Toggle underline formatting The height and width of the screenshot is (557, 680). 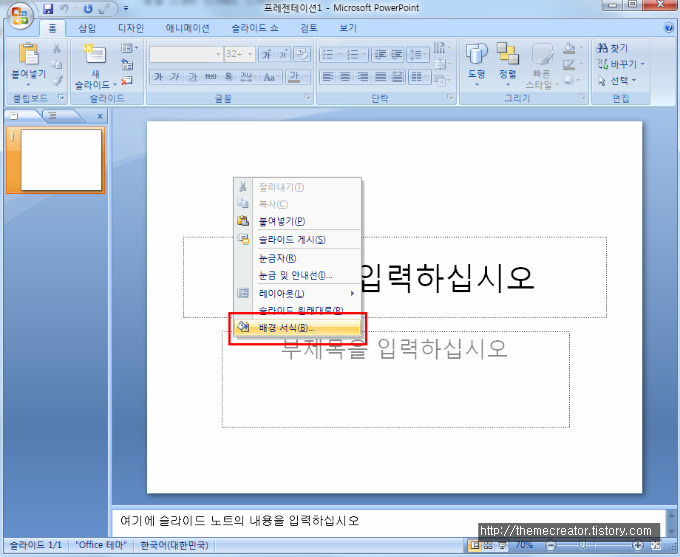tap(193, 77)
